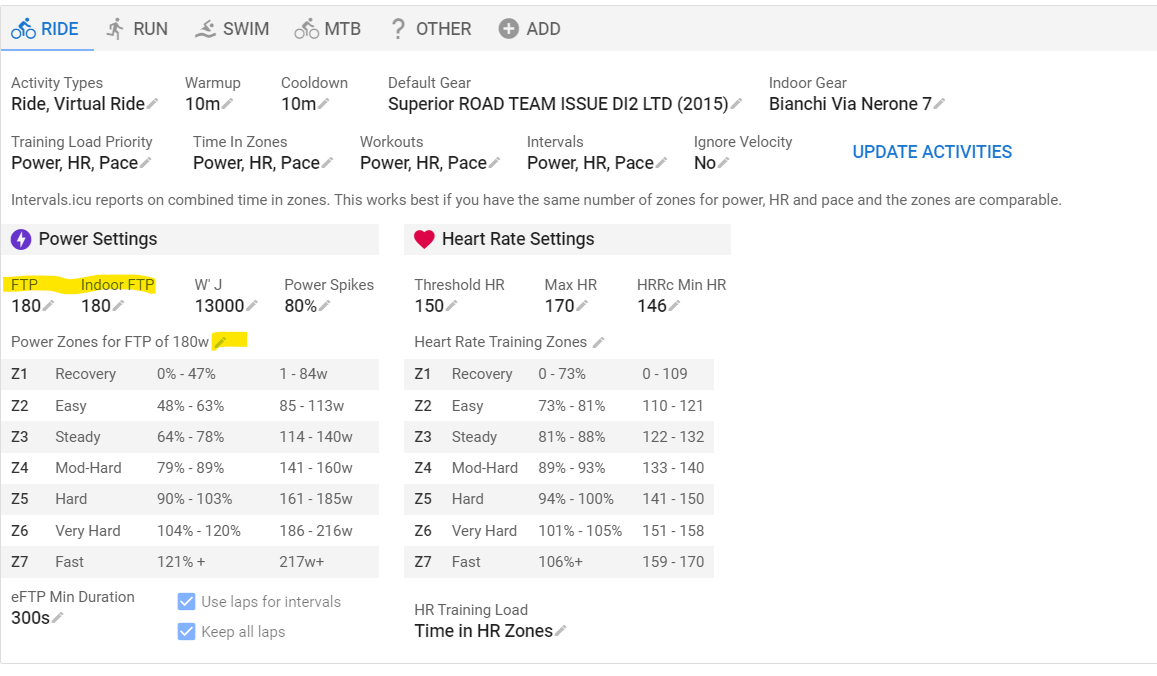Viewport: 1157px width, 676px height.
Task: Edit HR Training Load setting
Action: coord(490,631)
